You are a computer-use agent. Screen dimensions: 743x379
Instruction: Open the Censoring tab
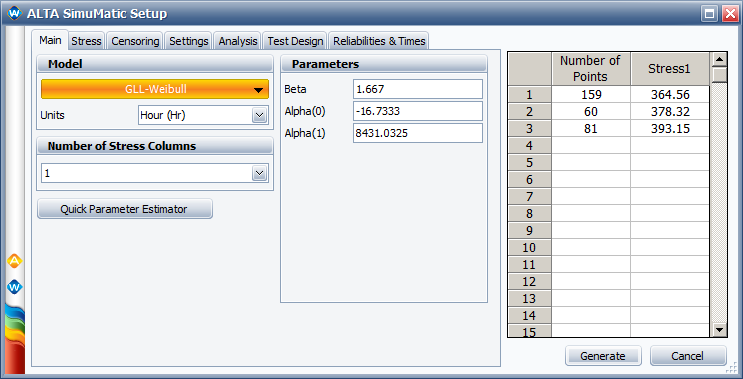coord(135,41)
